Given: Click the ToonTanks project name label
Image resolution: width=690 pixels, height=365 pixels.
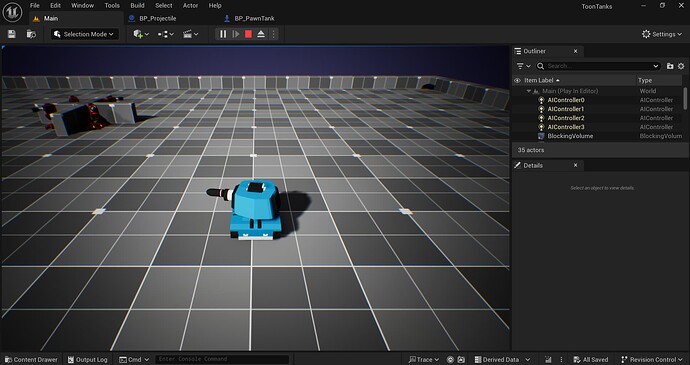Looking at the screenshot, I should (x=597, y=6).
